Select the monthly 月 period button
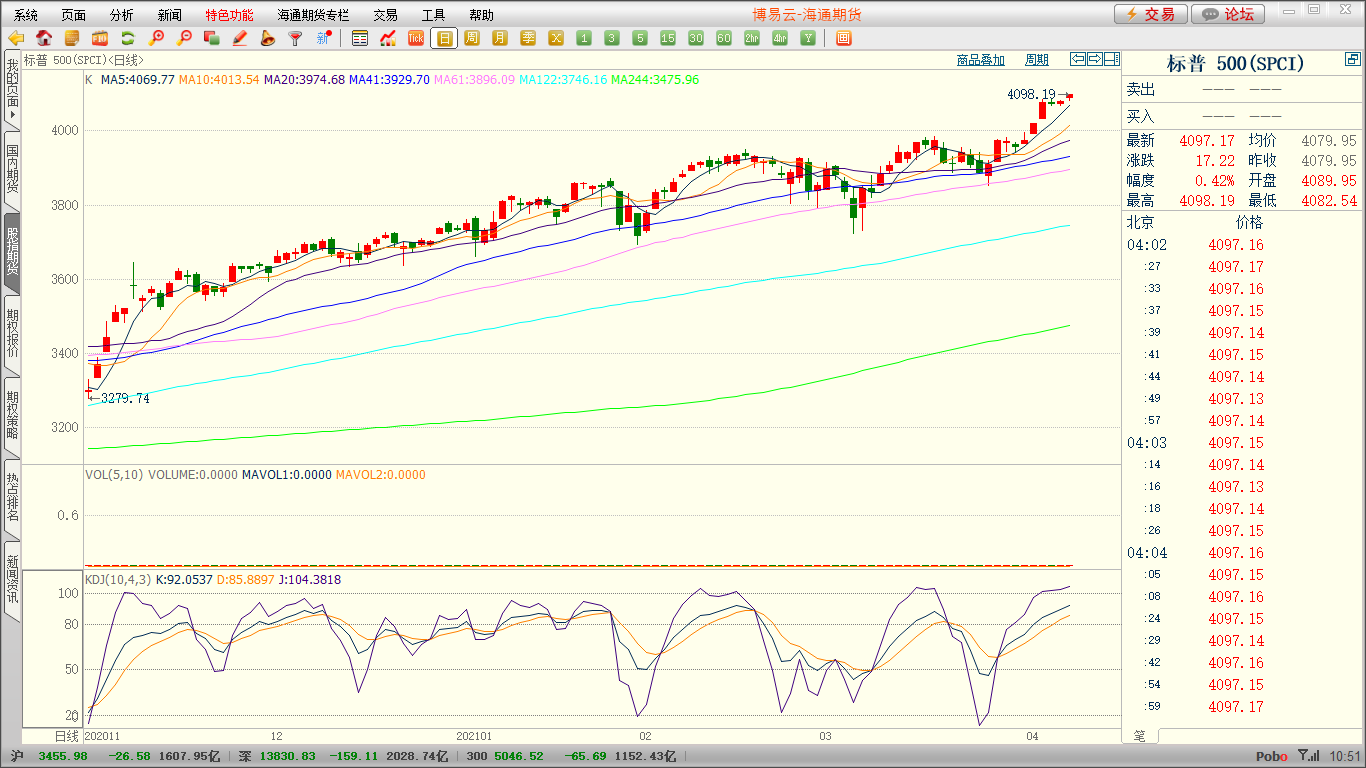 [500, 38]
